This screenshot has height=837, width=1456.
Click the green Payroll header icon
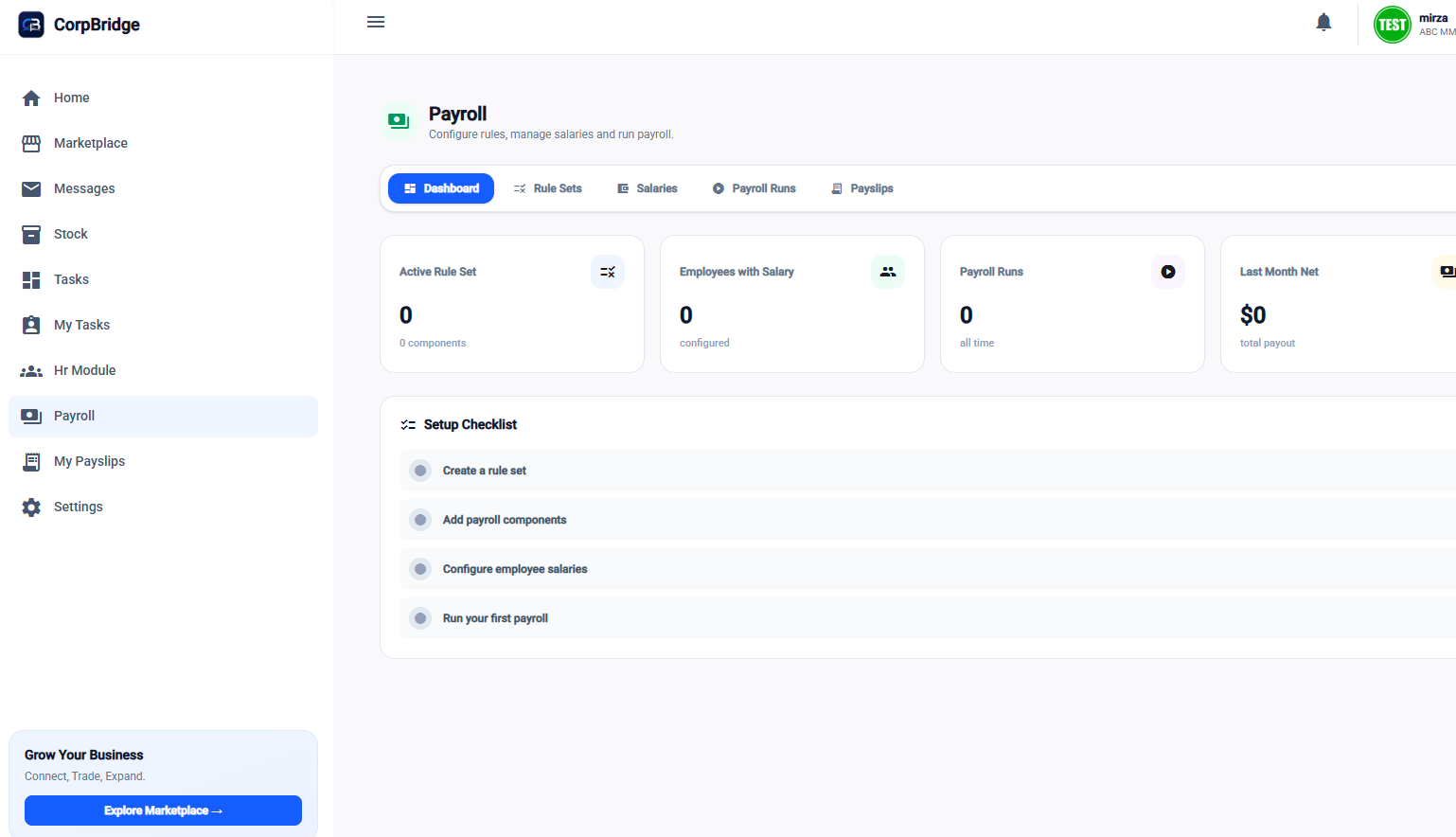point(399,121)
